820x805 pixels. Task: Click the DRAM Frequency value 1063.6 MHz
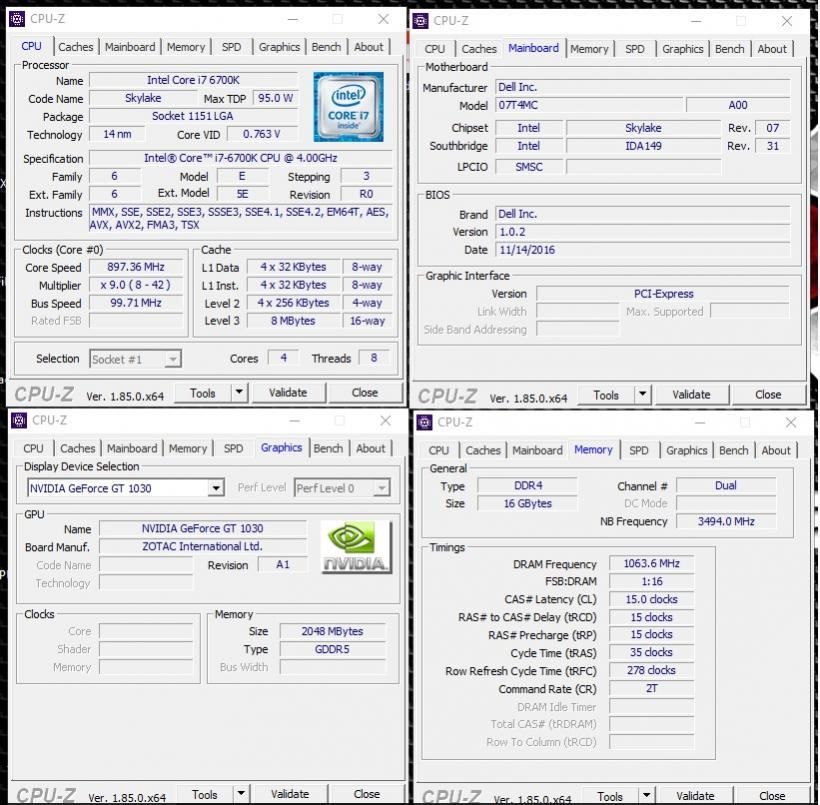pyautogui.click(x=651, y=563)
